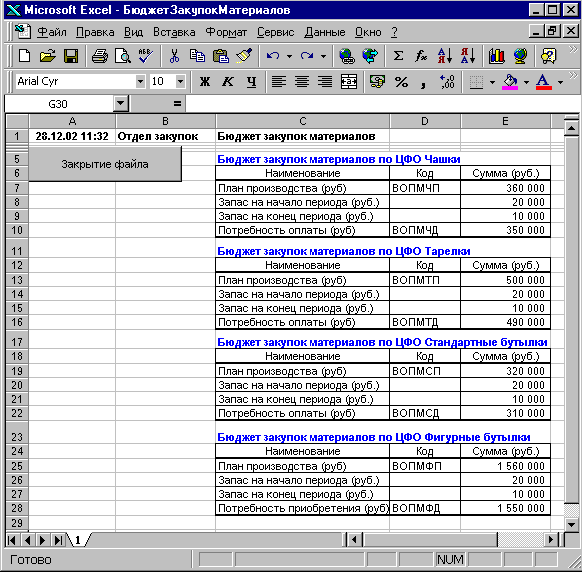Open the Сервис menu
Image resolution: width=582 pixels, height=576 pixels.
275,32
